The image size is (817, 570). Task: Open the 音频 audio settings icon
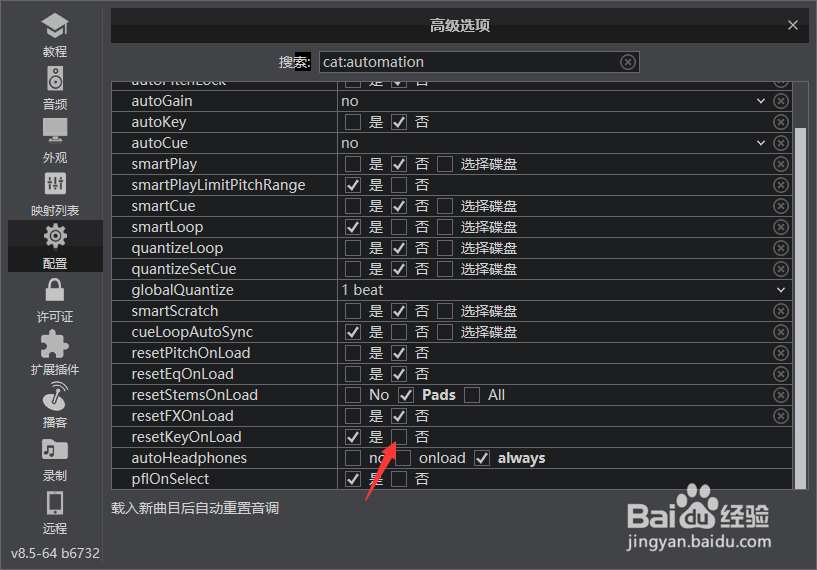pos(55,79)
